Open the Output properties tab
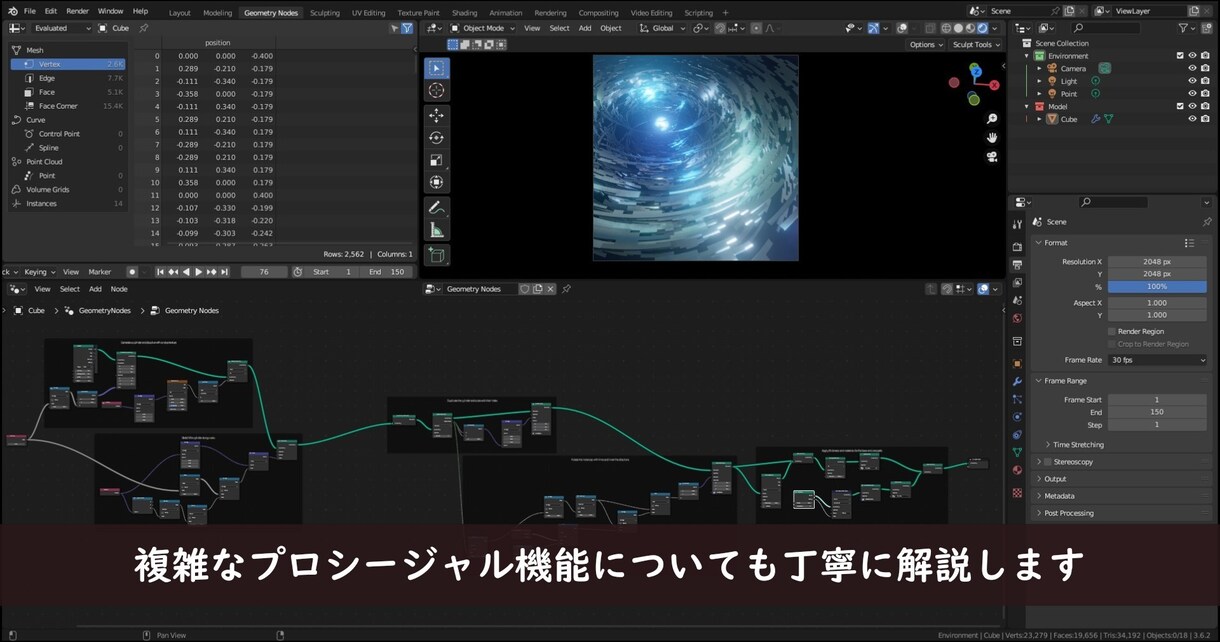This screenshot has width=1220, height=642. point(1017,265)
